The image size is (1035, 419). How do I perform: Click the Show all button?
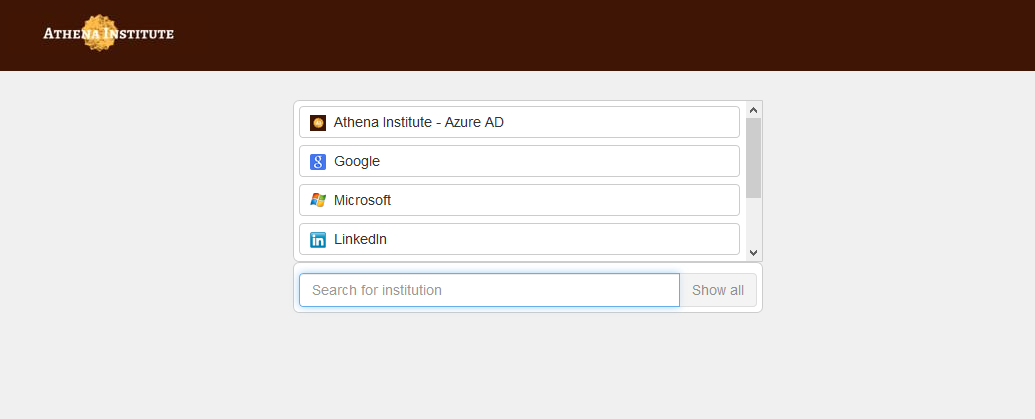click(x=718, y=290)
